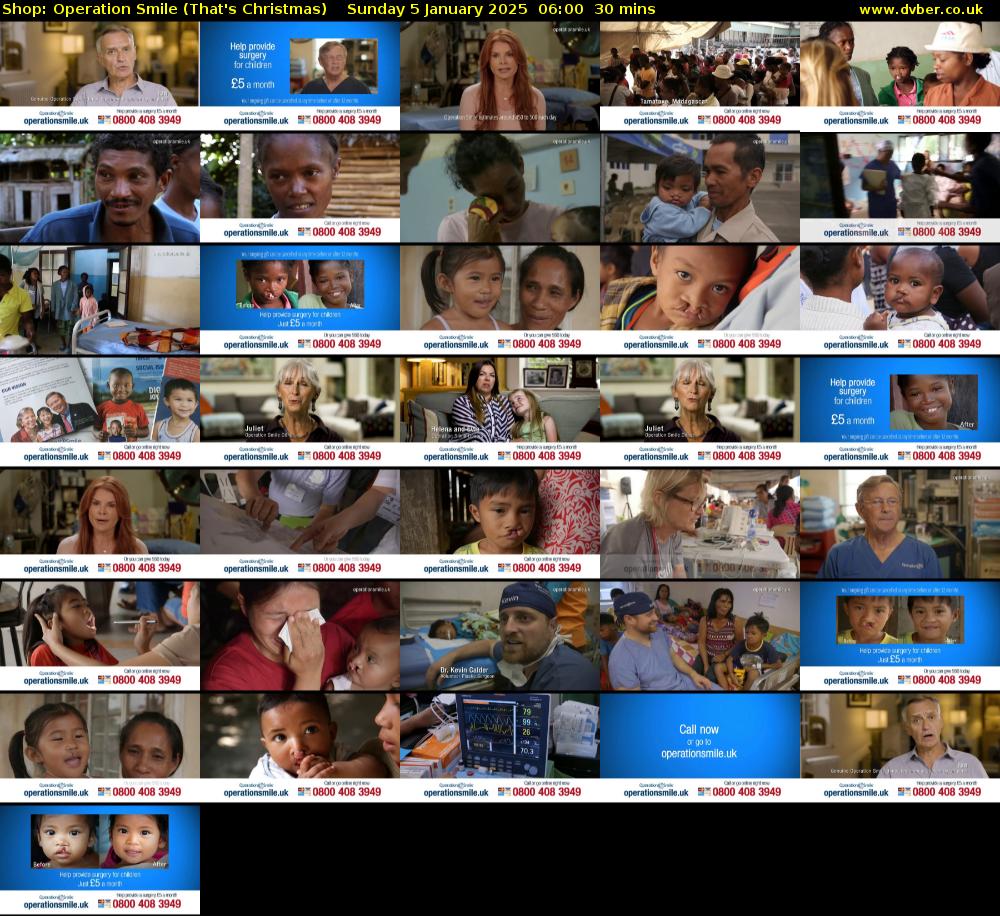Viewport: 1000px width, 916px height.
Task: Open thumbnail of boy beside red floral dress
Action: (x=500, y=524)
